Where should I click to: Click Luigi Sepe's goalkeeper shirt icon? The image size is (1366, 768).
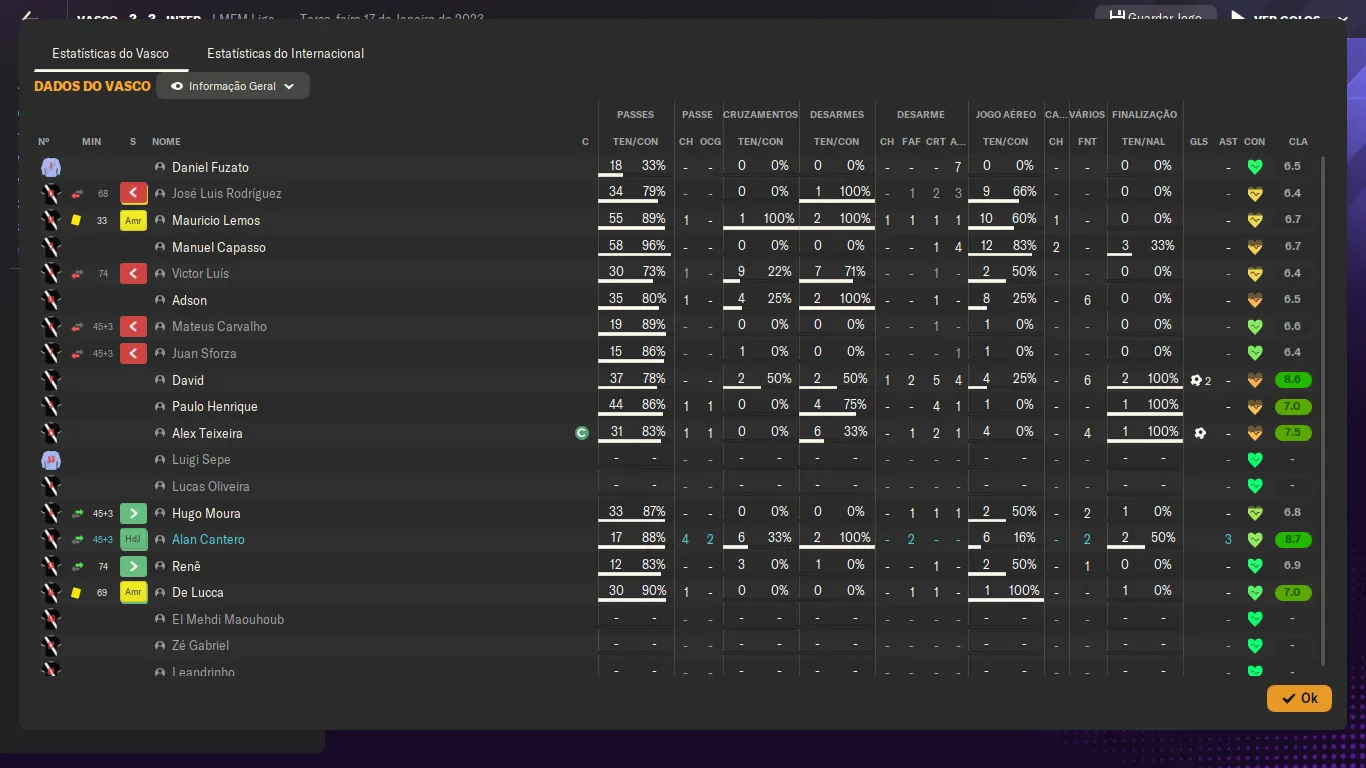[x=51, y=460]
